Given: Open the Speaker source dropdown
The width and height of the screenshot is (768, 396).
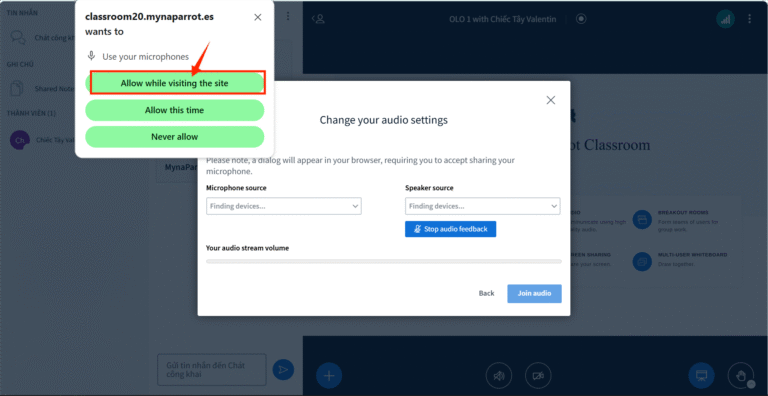Looking at the screenshot, I should 482,206.
